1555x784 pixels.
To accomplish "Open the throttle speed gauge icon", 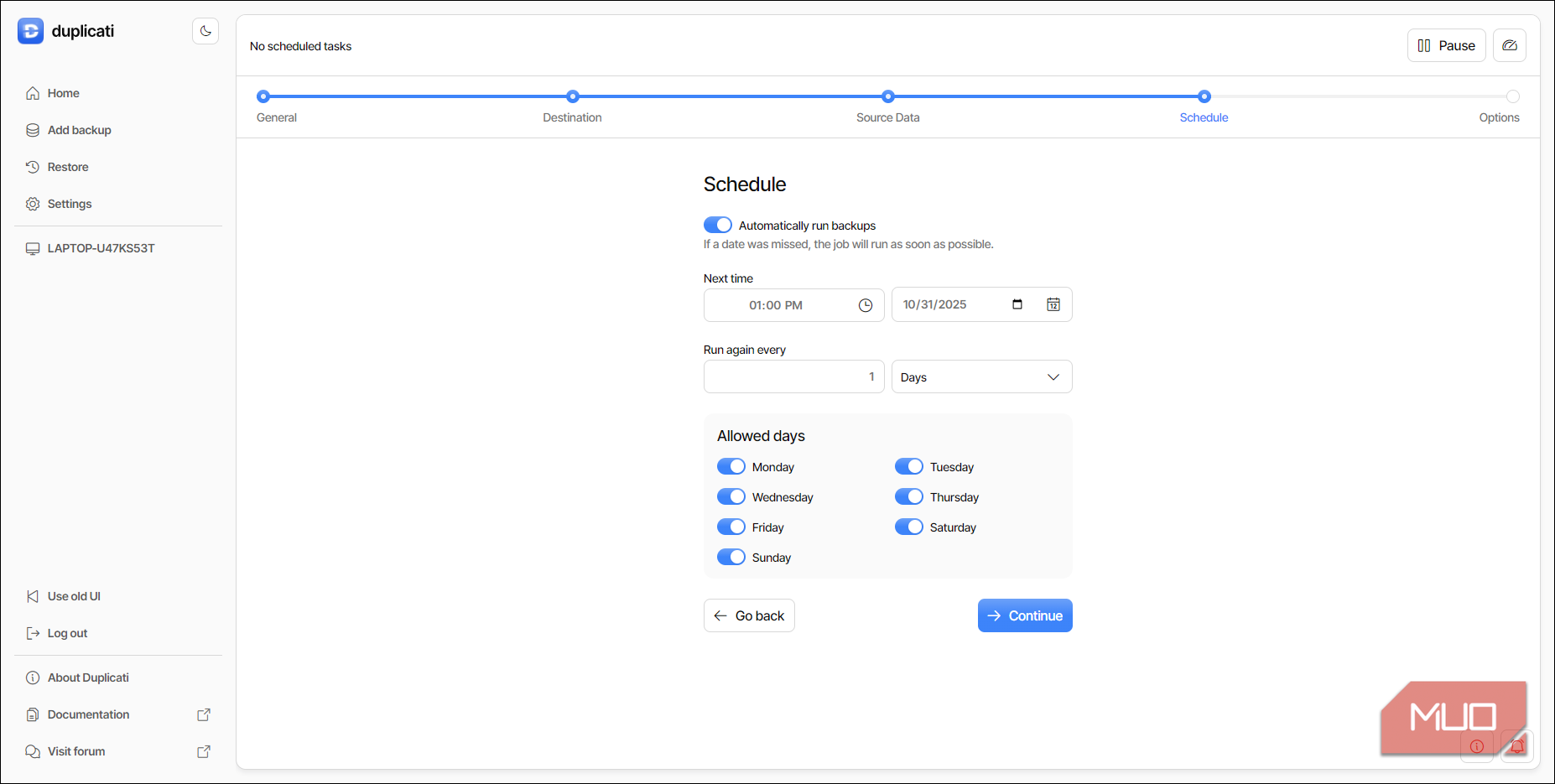I will point(1510,45).
